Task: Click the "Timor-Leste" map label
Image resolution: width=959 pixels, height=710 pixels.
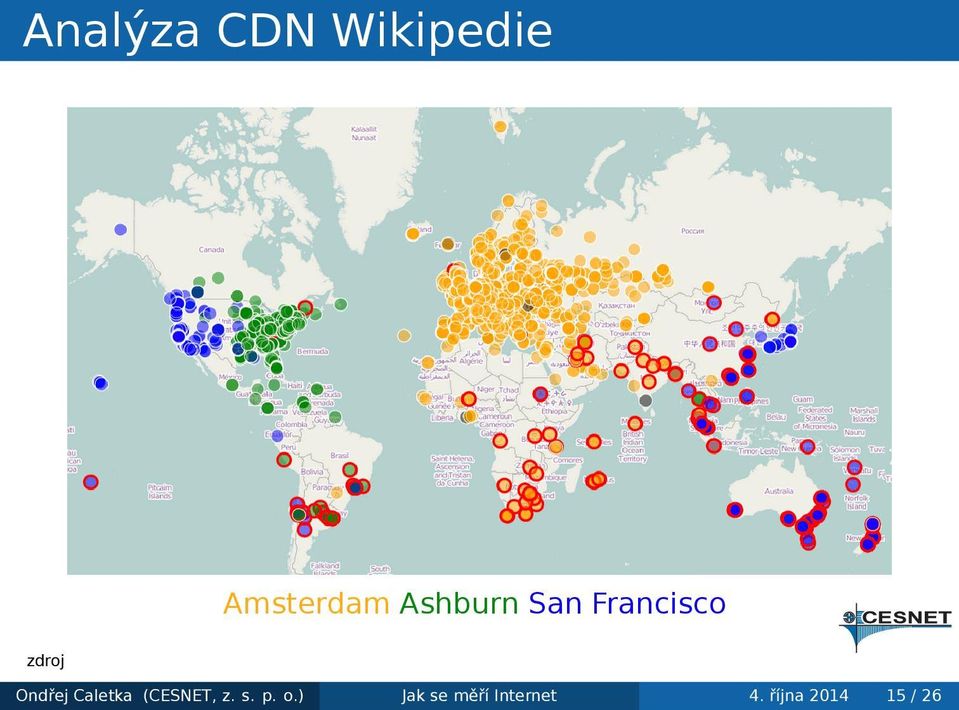Action: [758, 451]
